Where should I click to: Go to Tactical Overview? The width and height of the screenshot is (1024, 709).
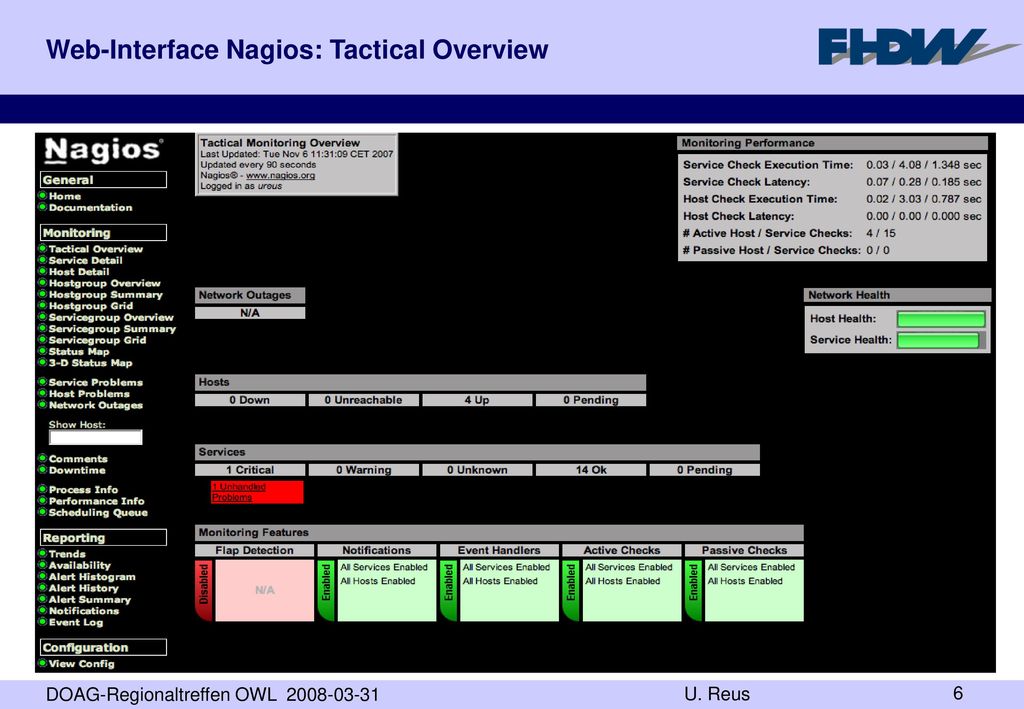(95, 249)
